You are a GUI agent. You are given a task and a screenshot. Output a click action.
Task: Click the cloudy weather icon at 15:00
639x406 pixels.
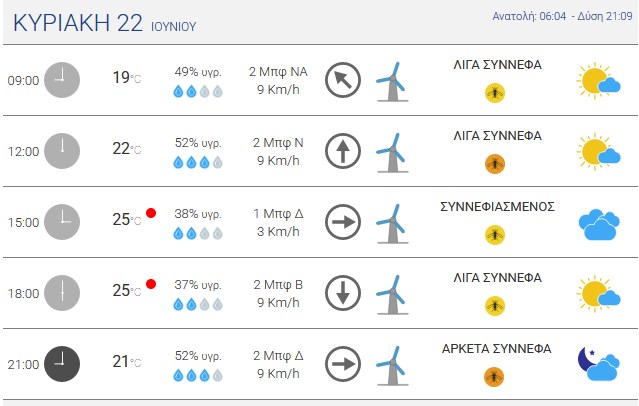(599, 224)
